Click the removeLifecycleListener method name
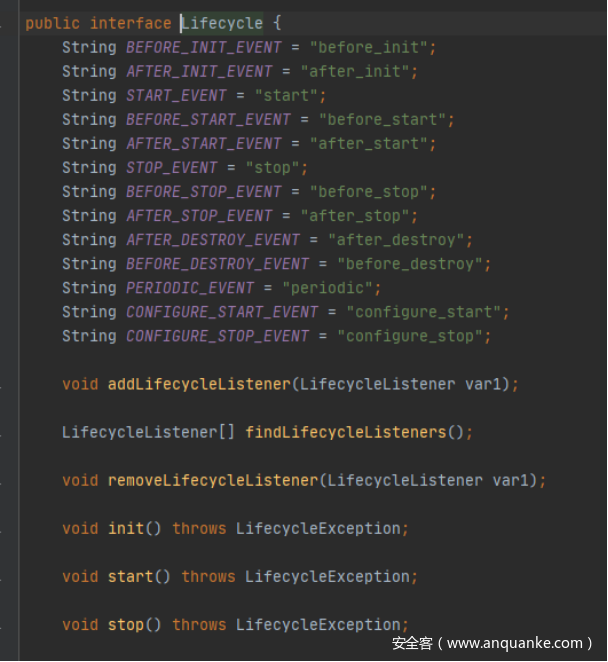 click(x=213, y=480)
